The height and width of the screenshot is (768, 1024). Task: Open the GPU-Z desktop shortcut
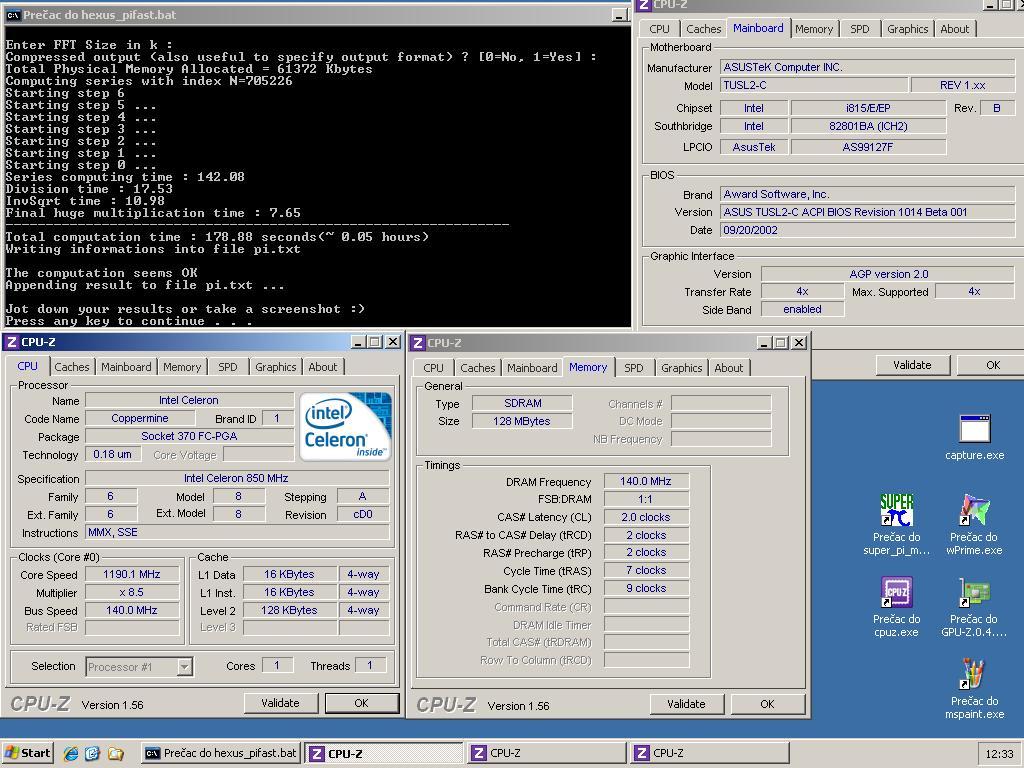pyautogui.click(x=974, y=607)
